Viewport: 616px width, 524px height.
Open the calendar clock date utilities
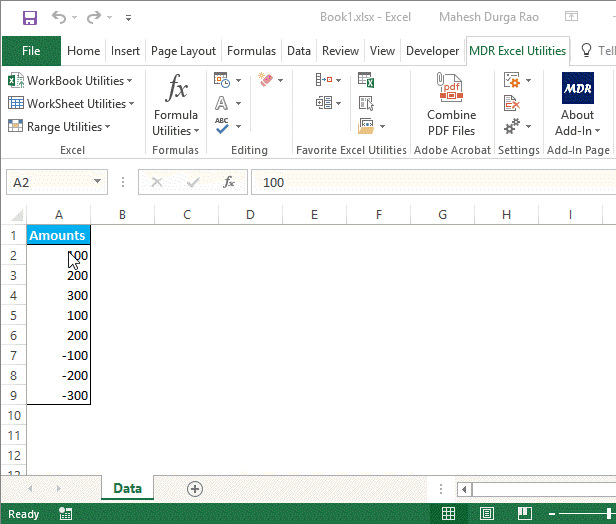pos(227,80)
